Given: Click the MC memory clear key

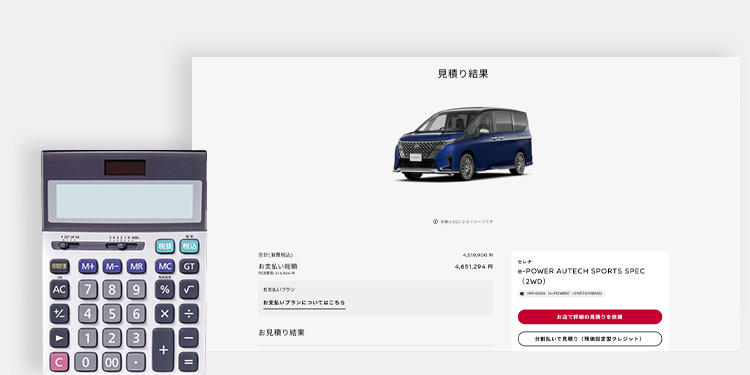Looking at the screenshot, I should 165,266.
